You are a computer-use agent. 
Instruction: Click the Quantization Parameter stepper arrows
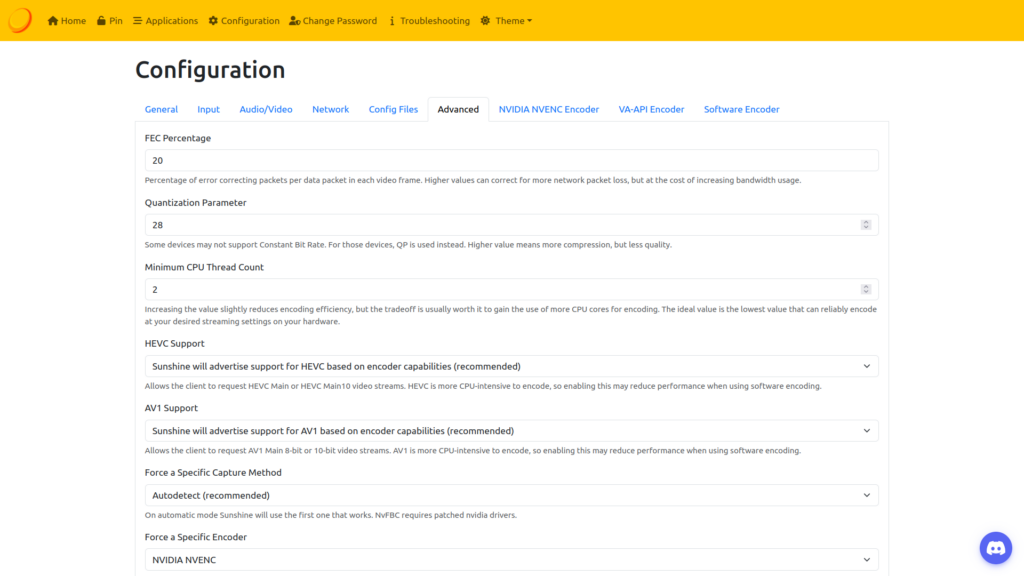[866, 225]
